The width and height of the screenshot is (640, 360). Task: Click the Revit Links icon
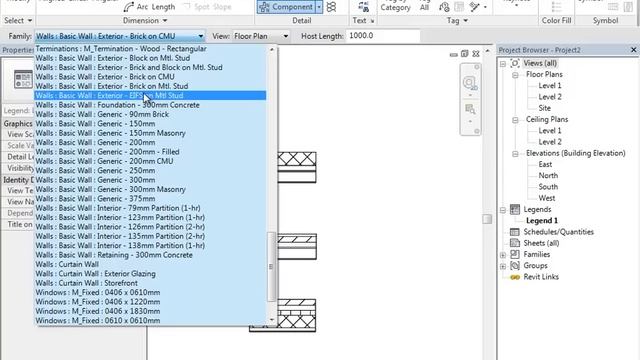click(515, 277)
